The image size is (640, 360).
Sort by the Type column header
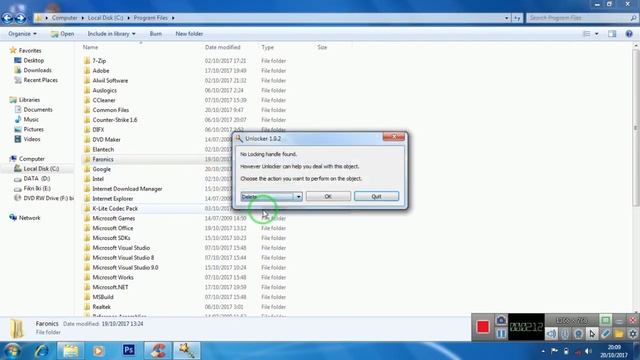click(x=268, y=47)
